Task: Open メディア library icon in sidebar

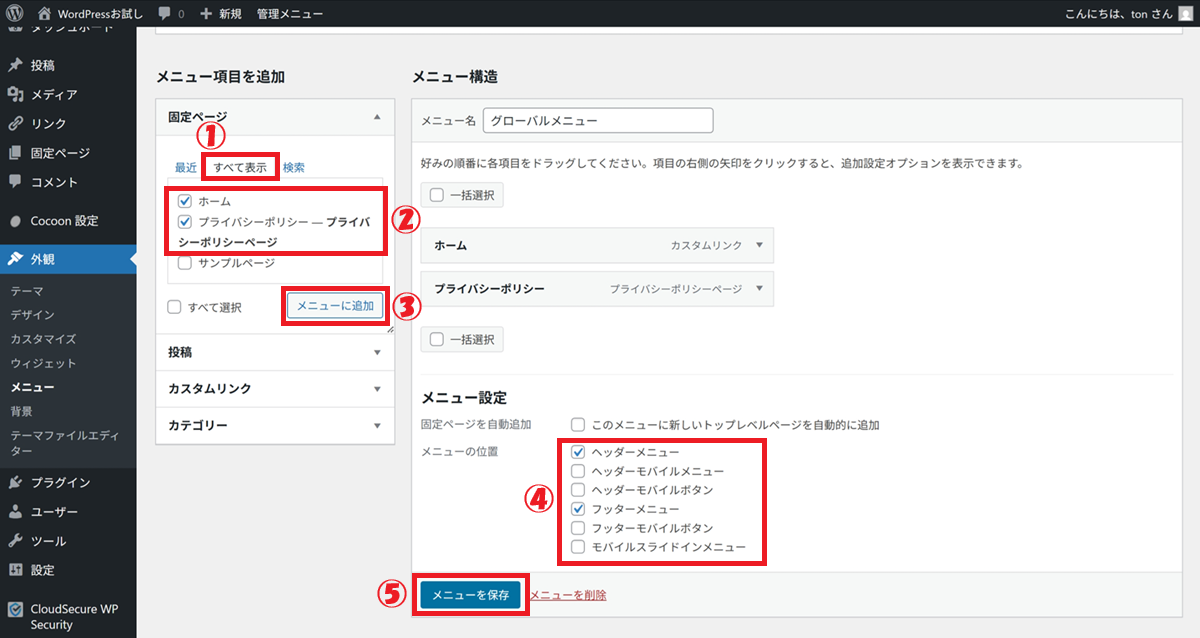Action: [15, 95]
